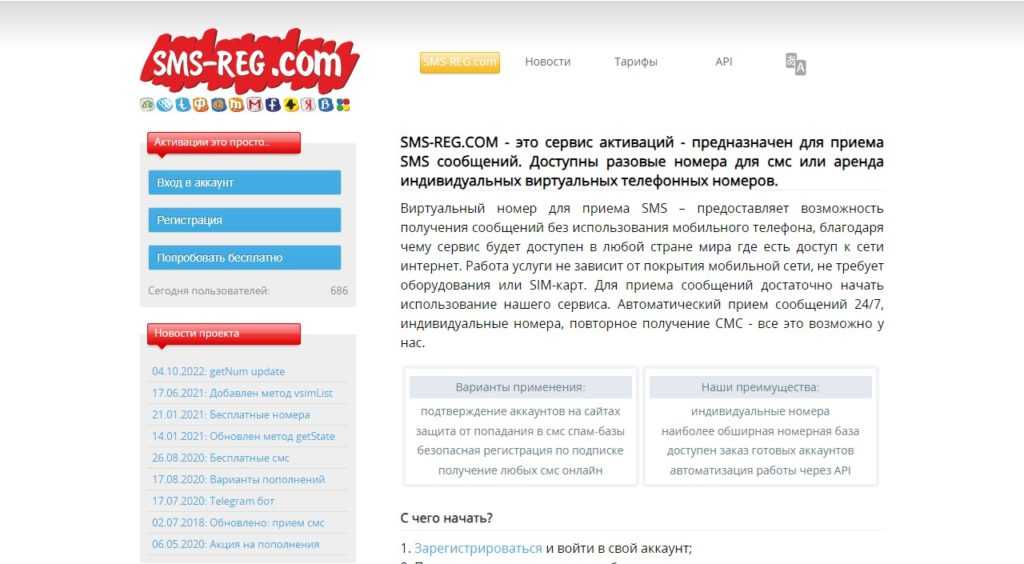1024x564 pixels.
Task: Go to the API menu item
Action: [724, 61]
